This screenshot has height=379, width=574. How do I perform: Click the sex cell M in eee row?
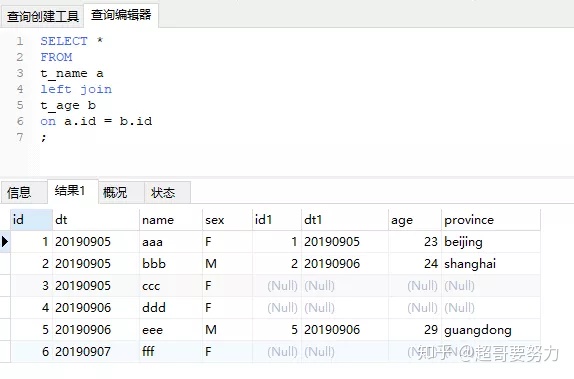[227, 330]
